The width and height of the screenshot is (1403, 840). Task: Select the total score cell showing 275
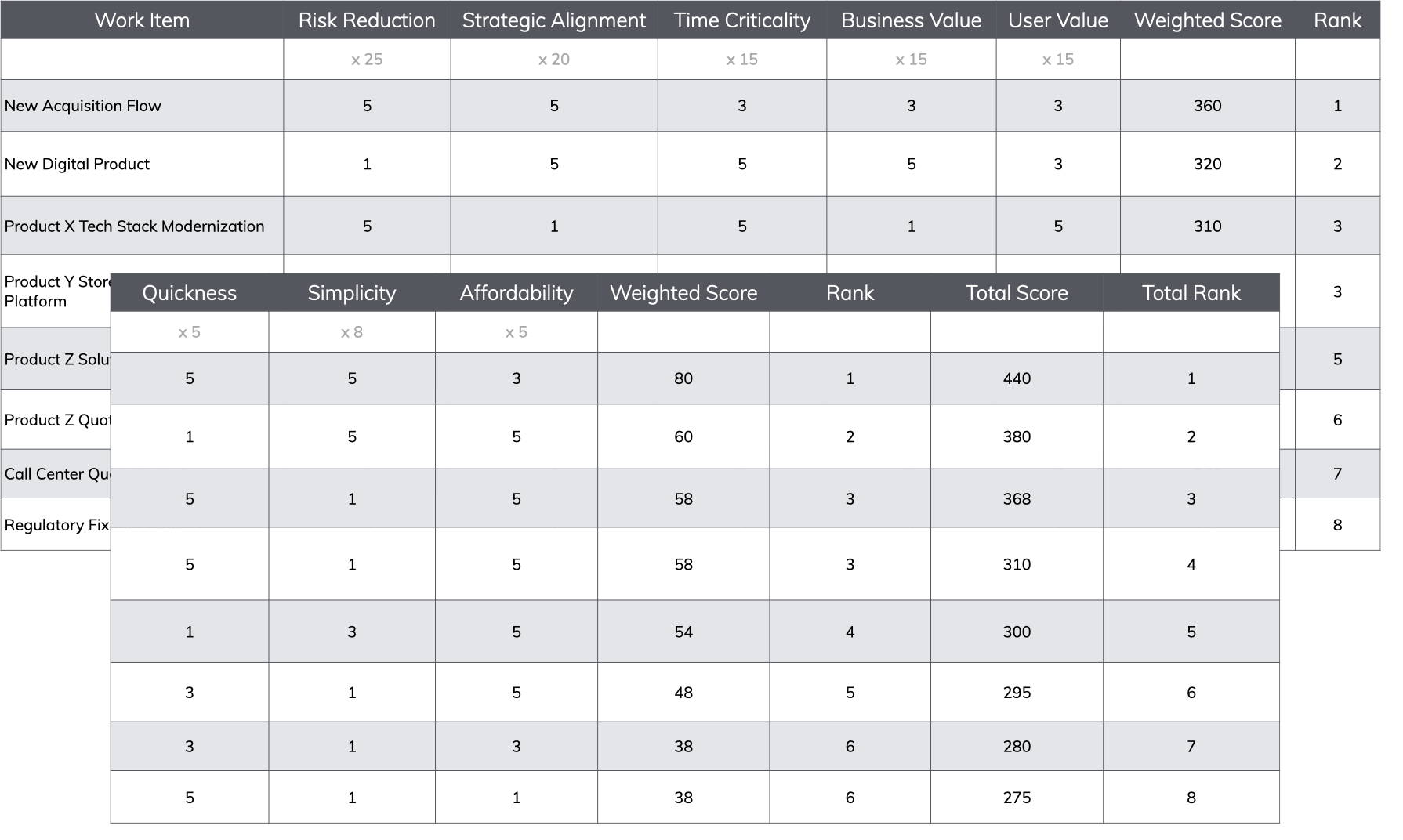click(1017, 797)
